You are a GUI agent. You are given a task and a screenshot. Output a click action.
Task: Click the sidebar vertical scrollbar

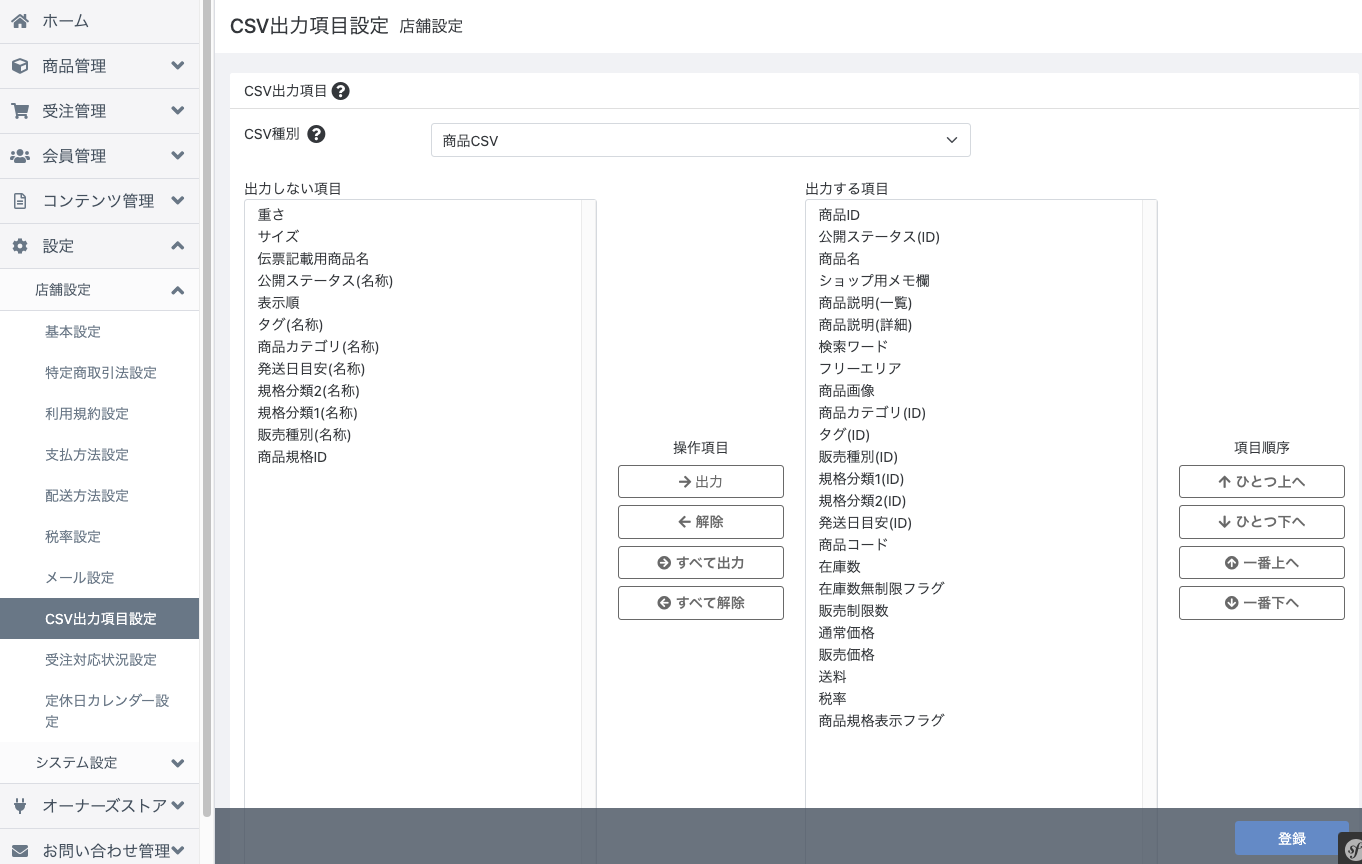click(x=207, y=410)
